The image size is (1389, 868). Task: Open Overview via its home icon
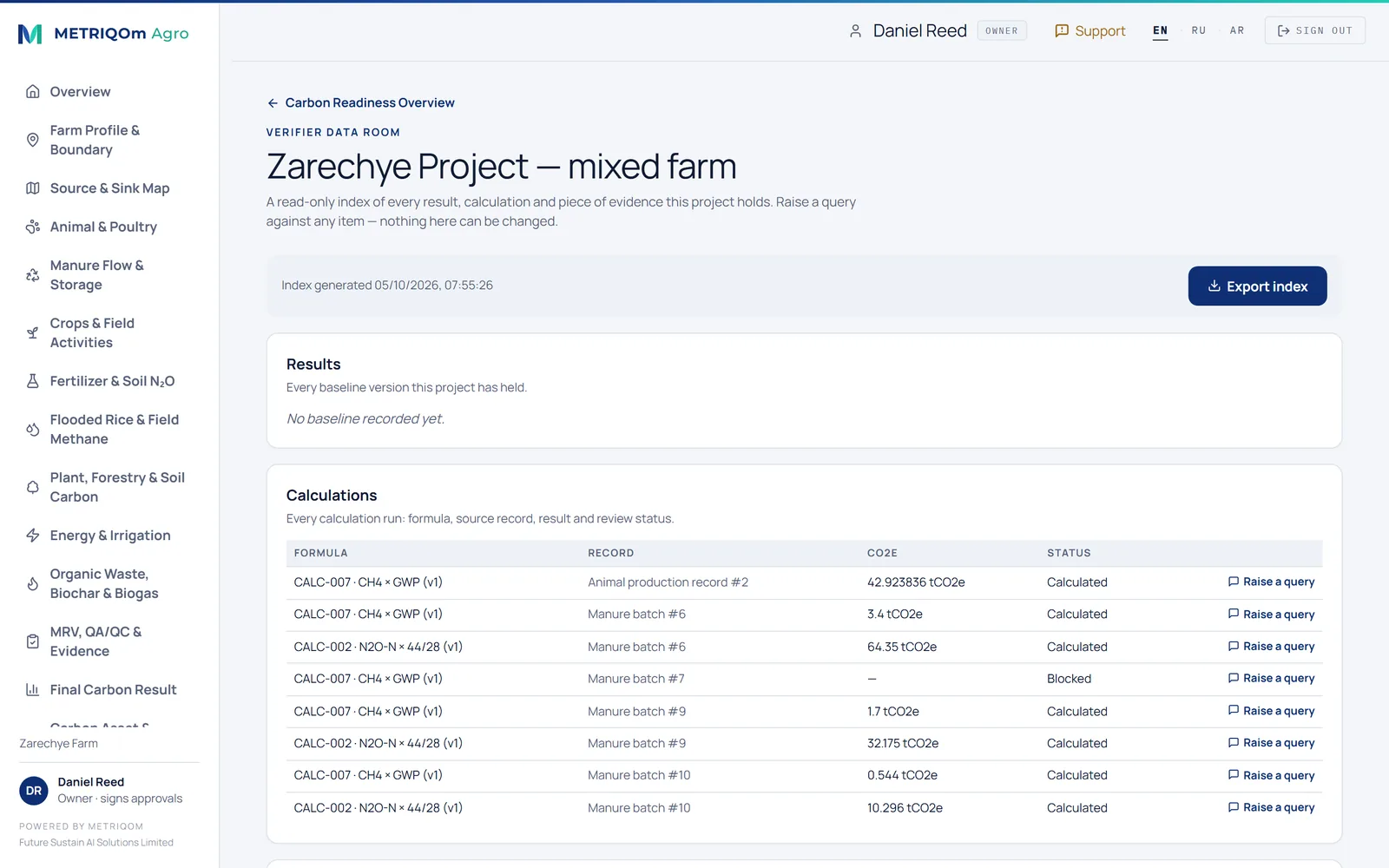[x=33, y=92]
